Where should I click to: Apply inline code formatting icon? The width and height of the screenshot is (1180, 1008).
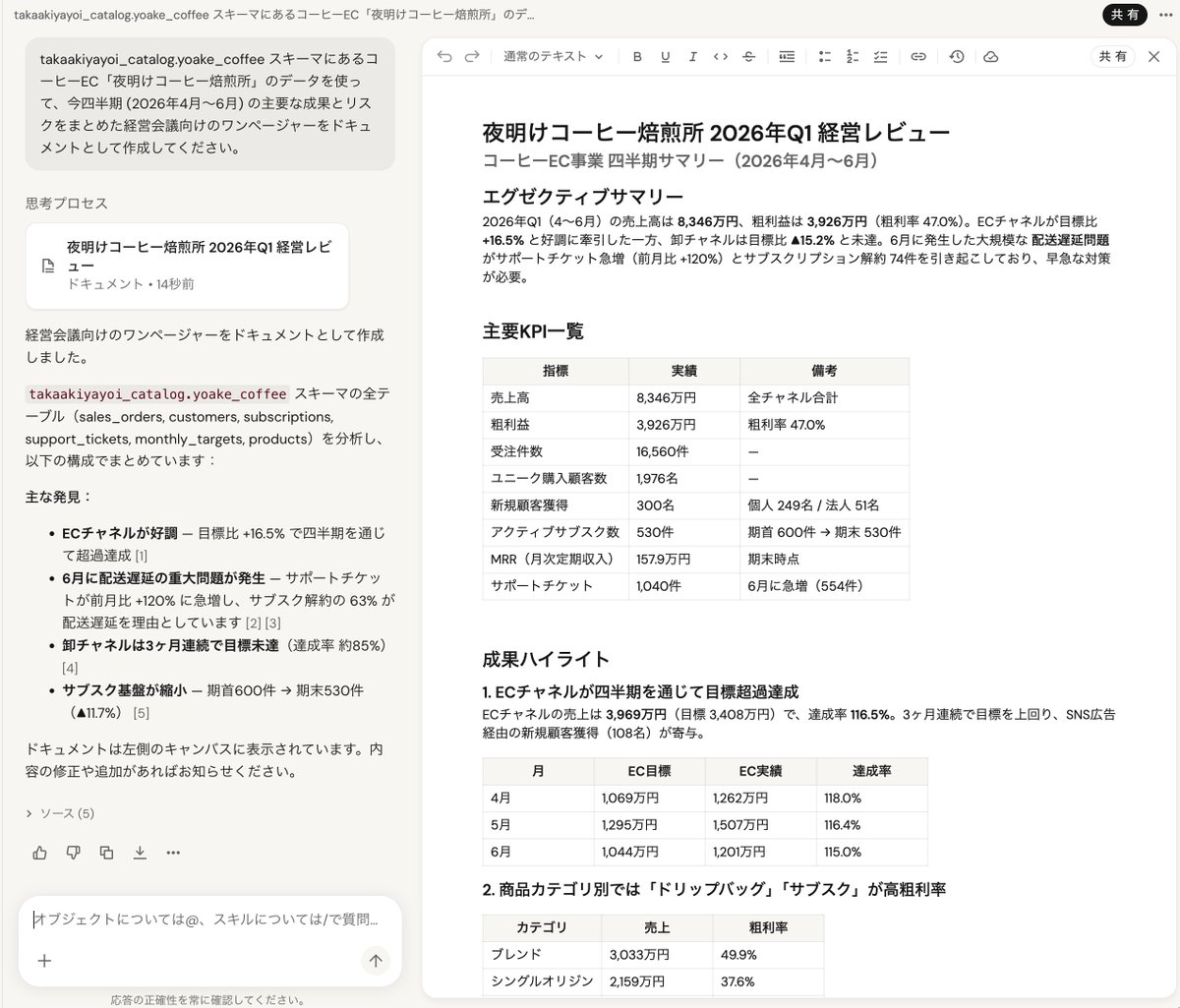click(x=721, y=57)
